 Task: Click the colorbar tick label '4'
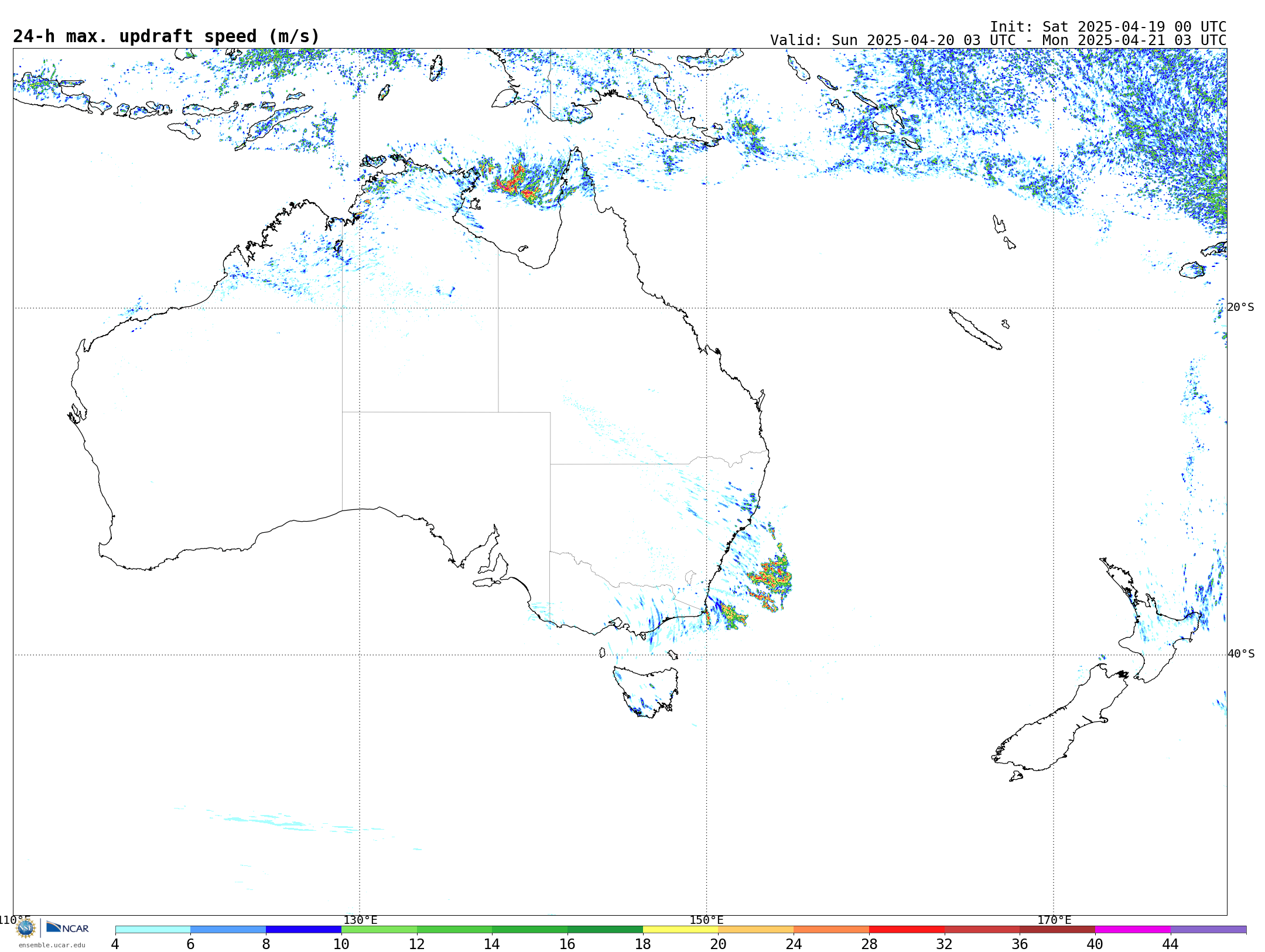click(x=115, y=944)
